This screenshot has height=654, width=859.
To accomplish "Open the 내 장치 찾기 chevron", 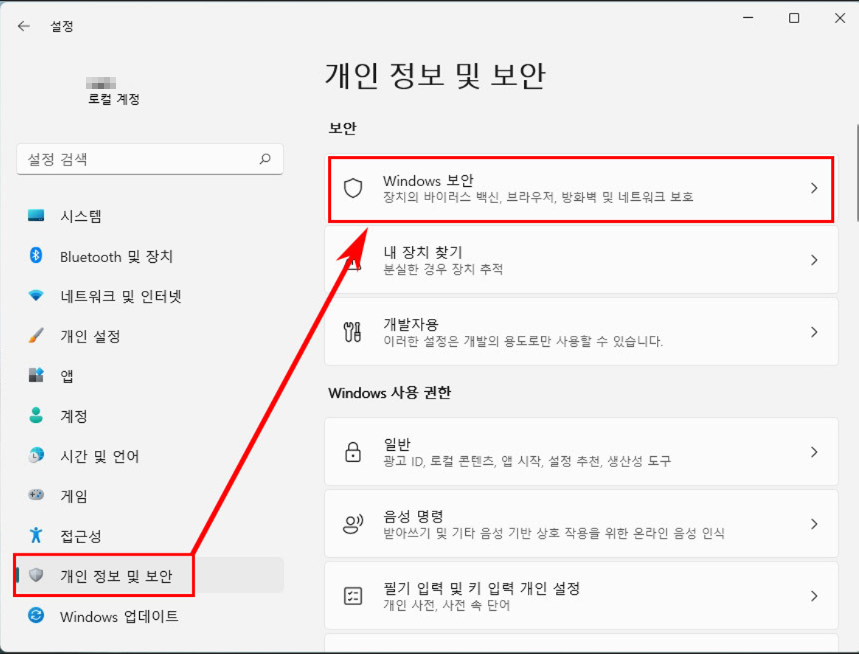I will tap(814, 260).
